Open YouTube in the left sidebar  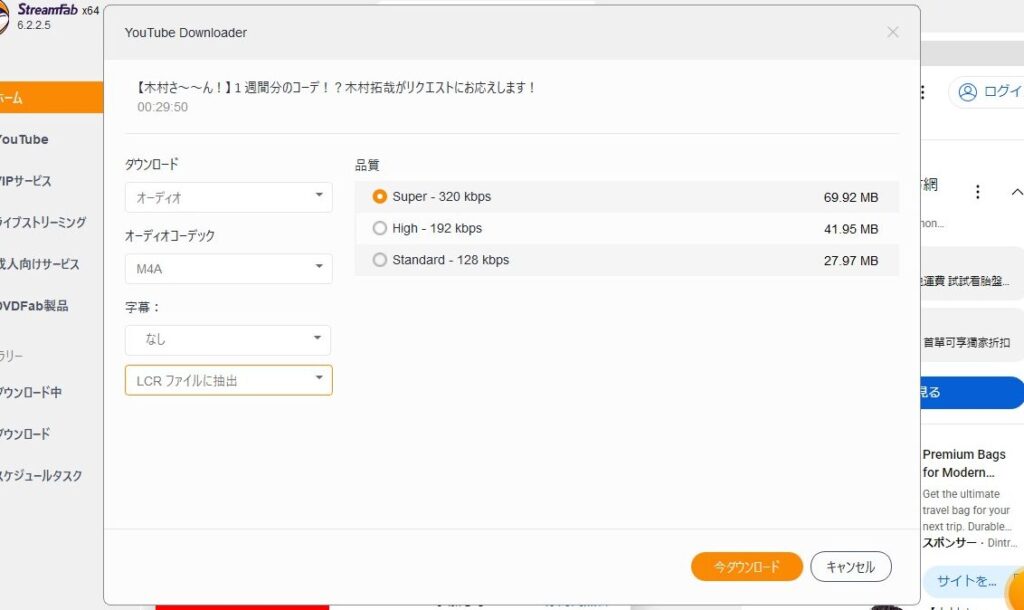24,140
